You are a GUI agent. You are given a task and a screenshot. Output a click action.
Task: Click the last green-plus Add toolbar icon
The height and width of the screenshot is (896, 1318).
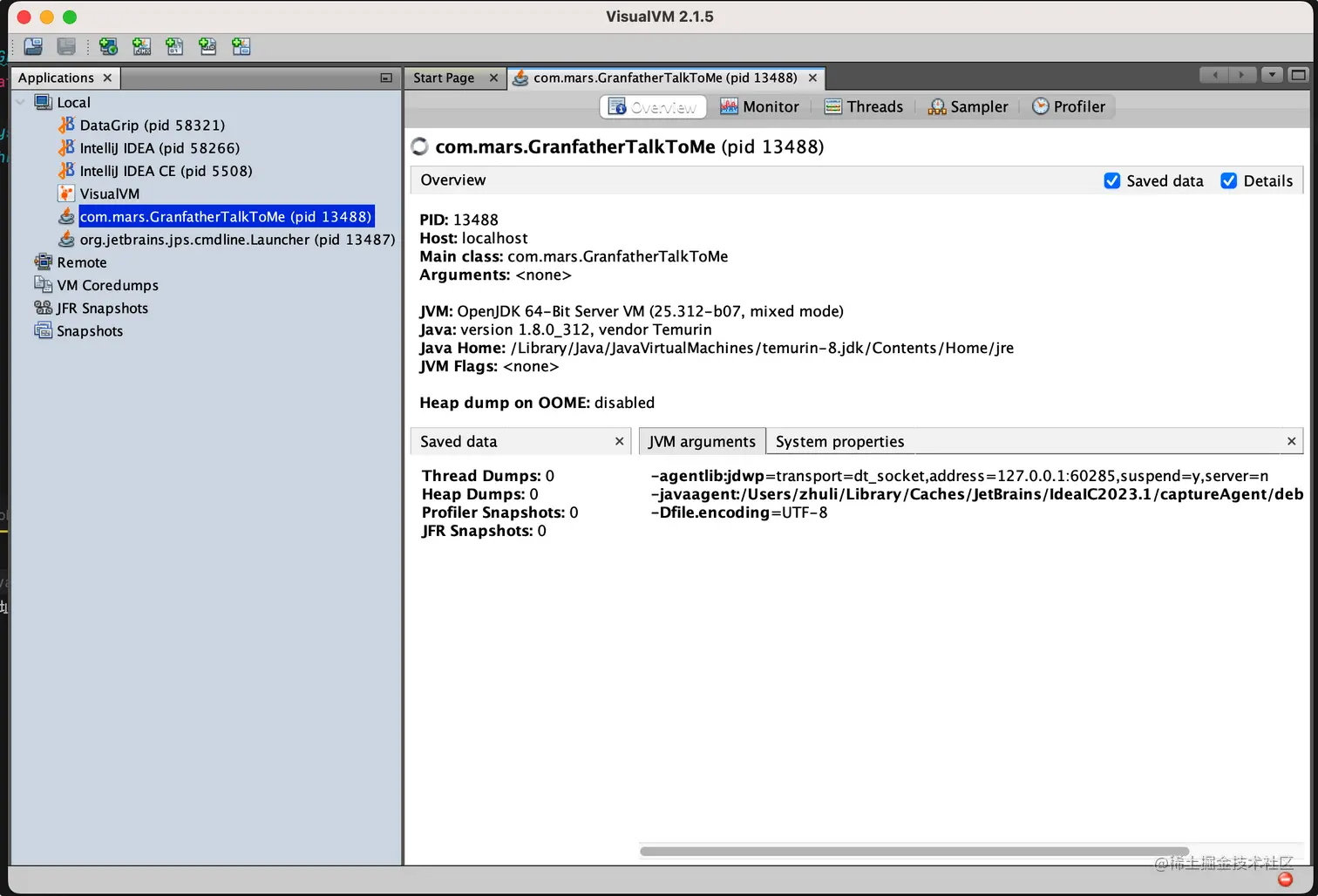(x=241, y=46)
